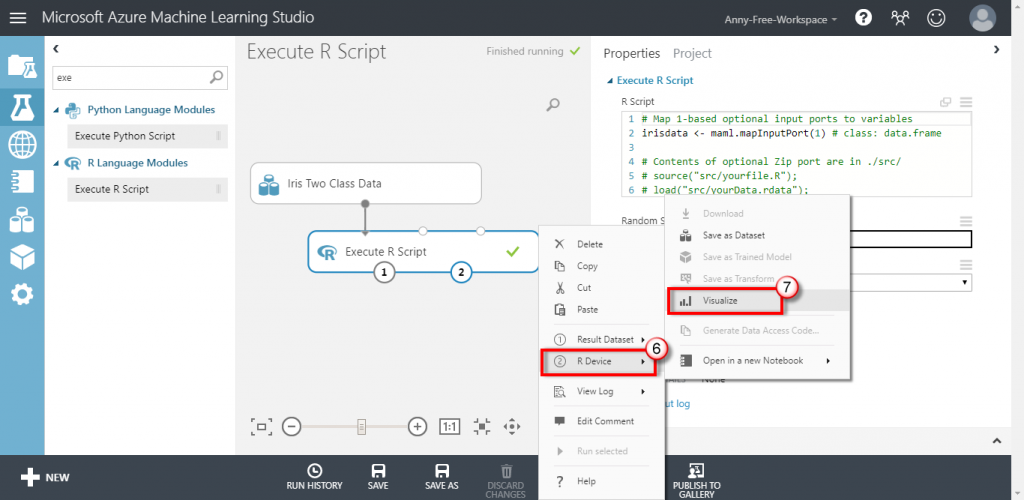Pop out the R Script editor
The image size is (1024, 500).
point(945,102)
